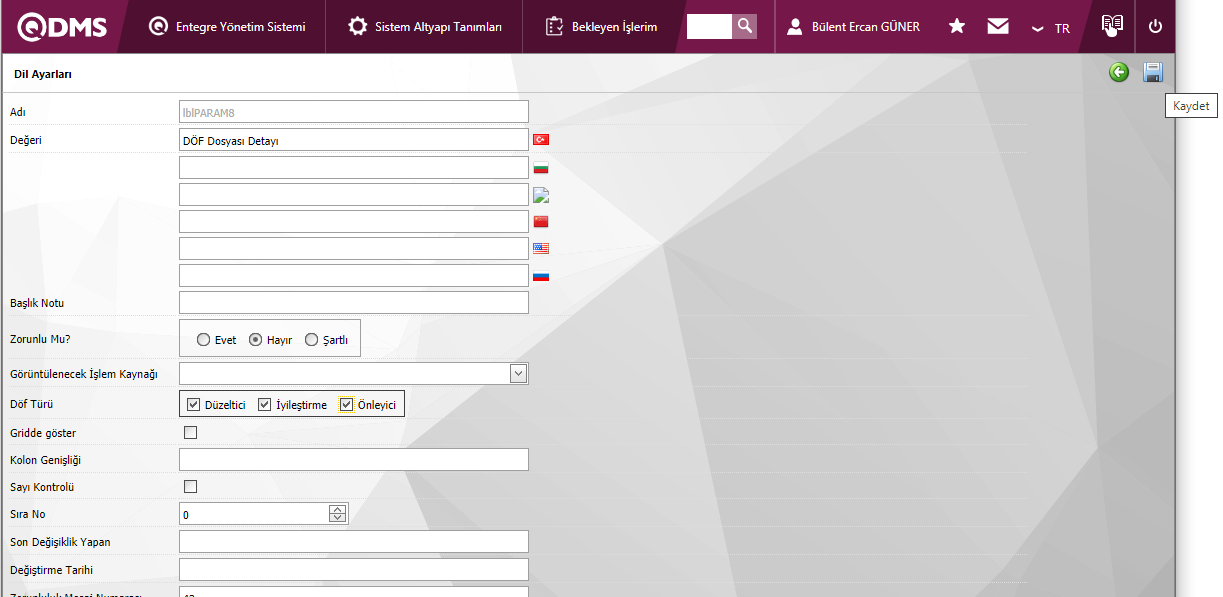
Task: Focus the top search box
Action: (709, 26)
